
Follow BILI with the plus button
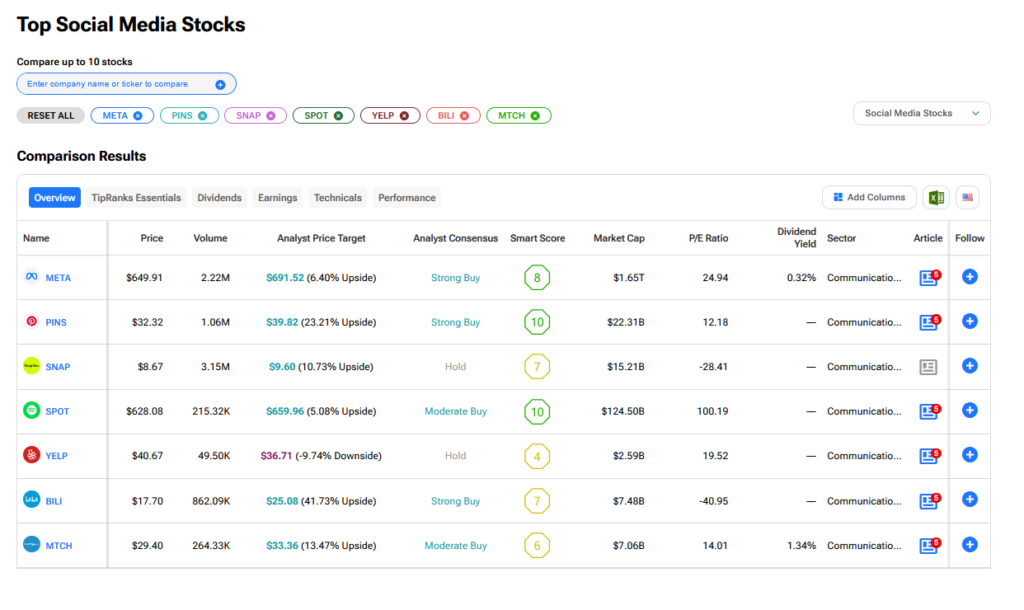(x=970, y=500)
